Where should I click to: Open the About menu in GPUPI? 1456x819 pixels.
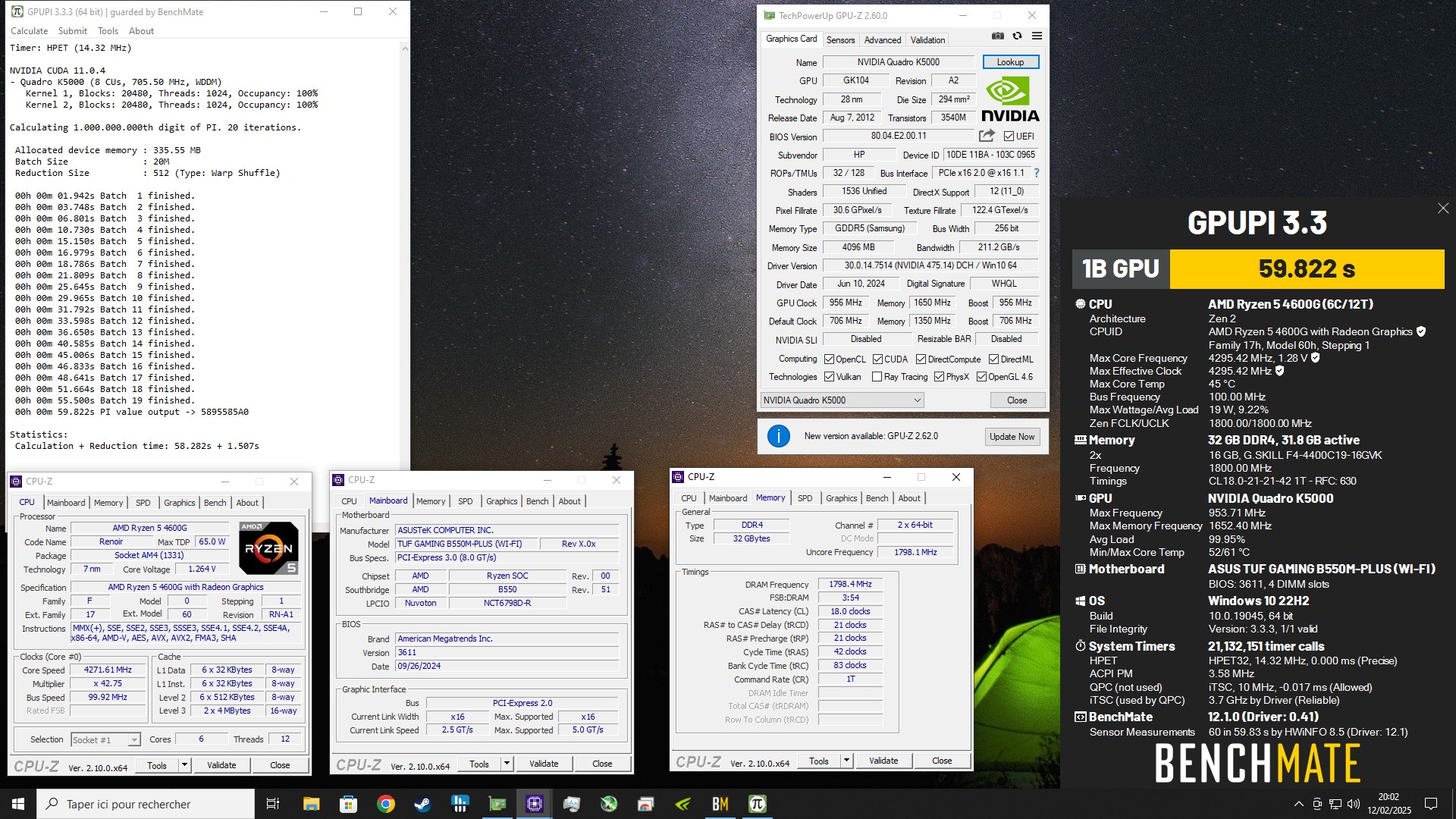point(141,31)
